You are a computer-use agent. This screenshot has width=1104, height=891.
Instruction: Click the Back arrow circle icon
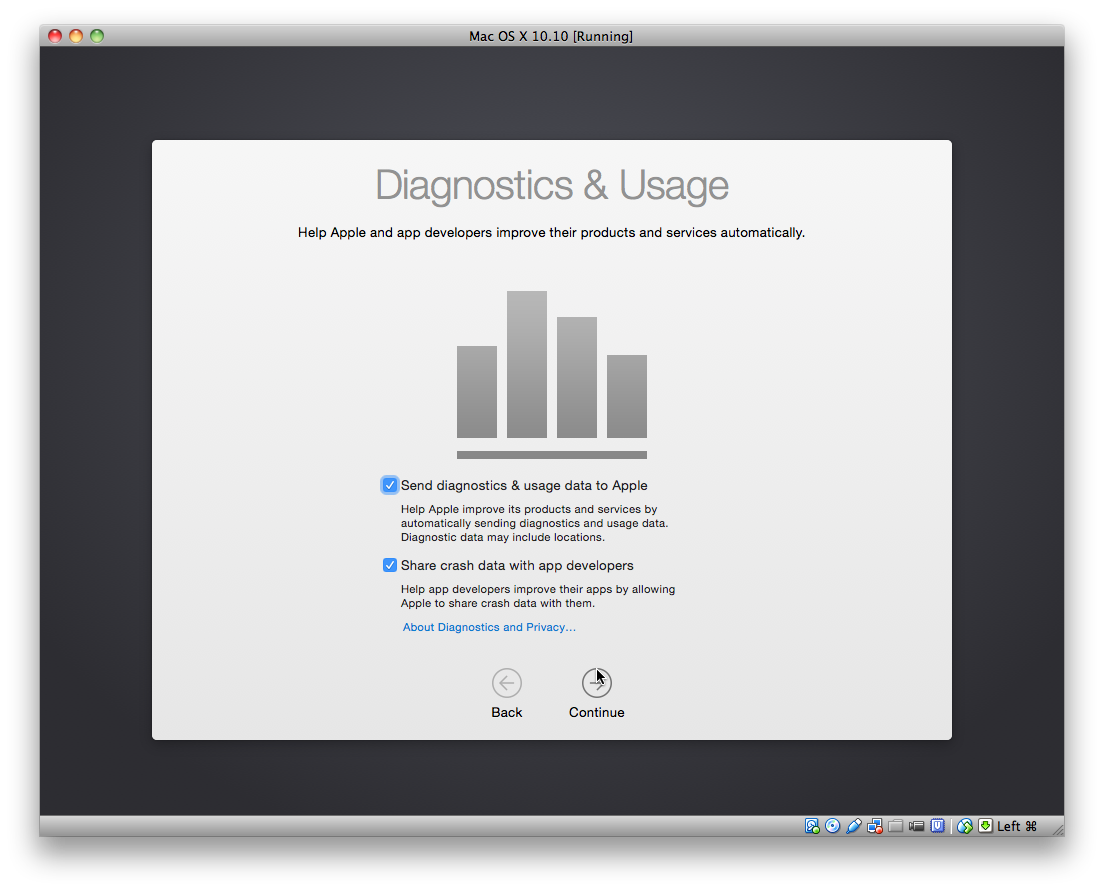[507, 683]
